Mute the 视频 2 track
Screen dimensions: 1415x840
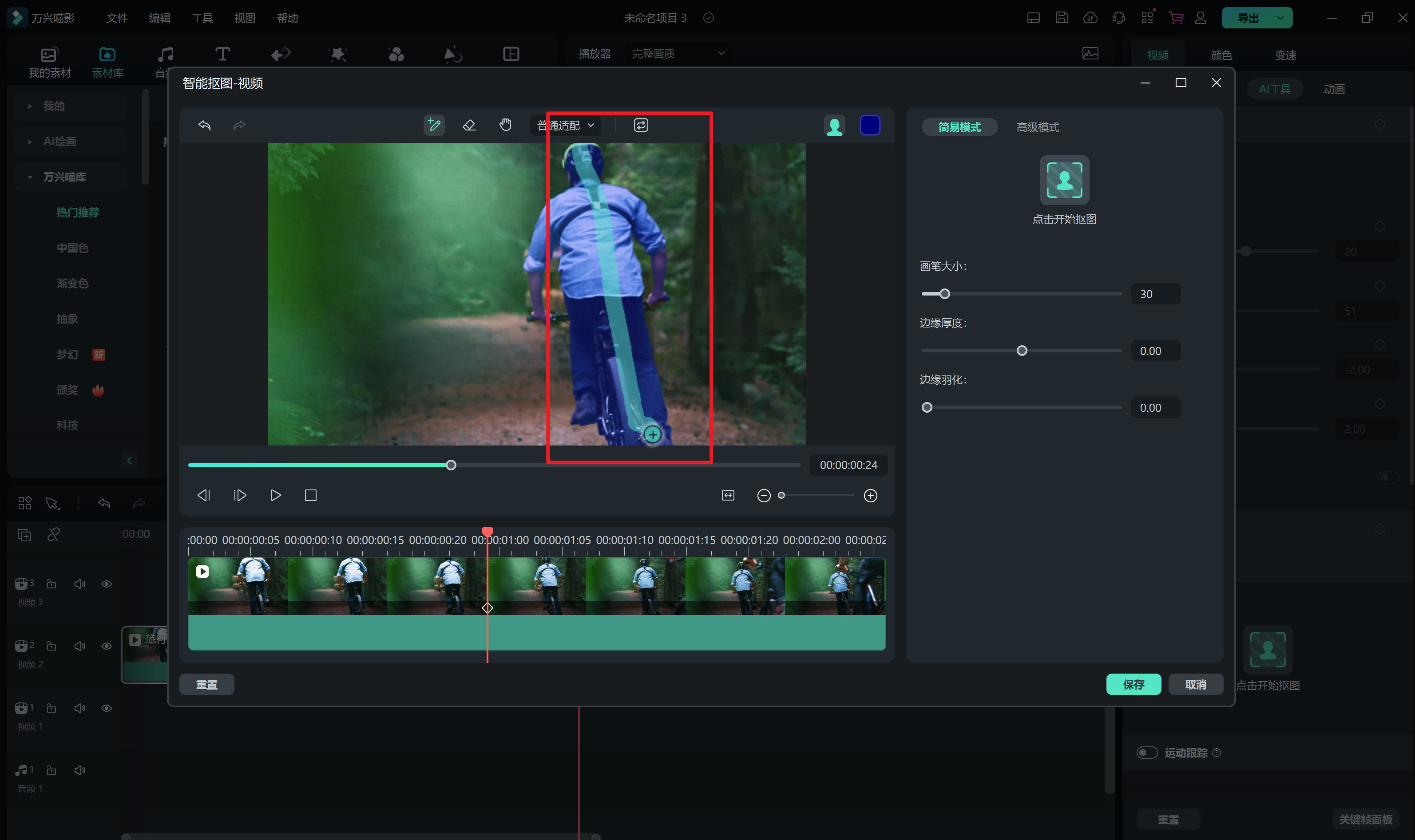[x=79, y=646]
